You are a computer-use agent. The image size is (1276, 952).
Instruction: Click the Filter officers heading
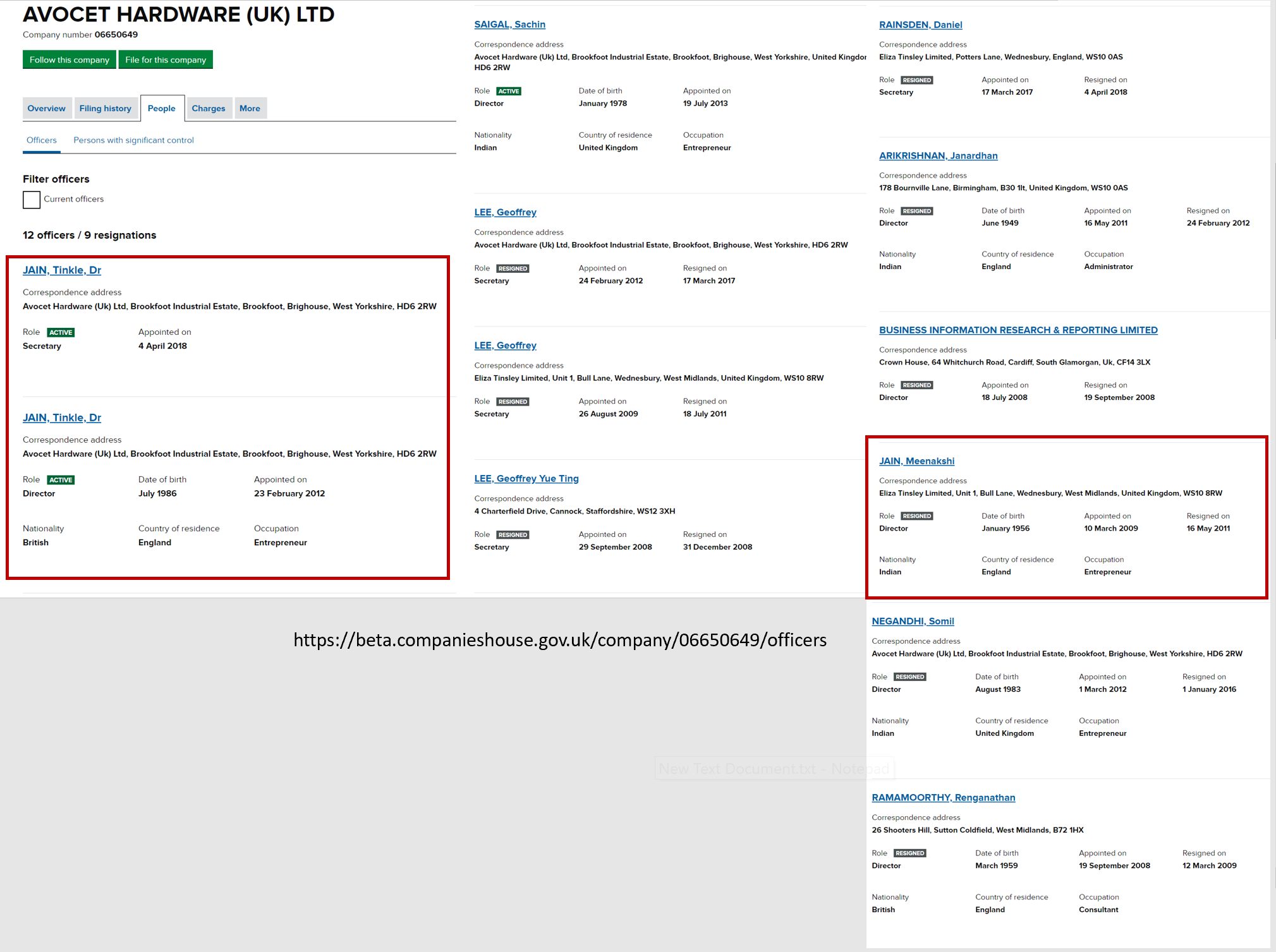(56, 179)
